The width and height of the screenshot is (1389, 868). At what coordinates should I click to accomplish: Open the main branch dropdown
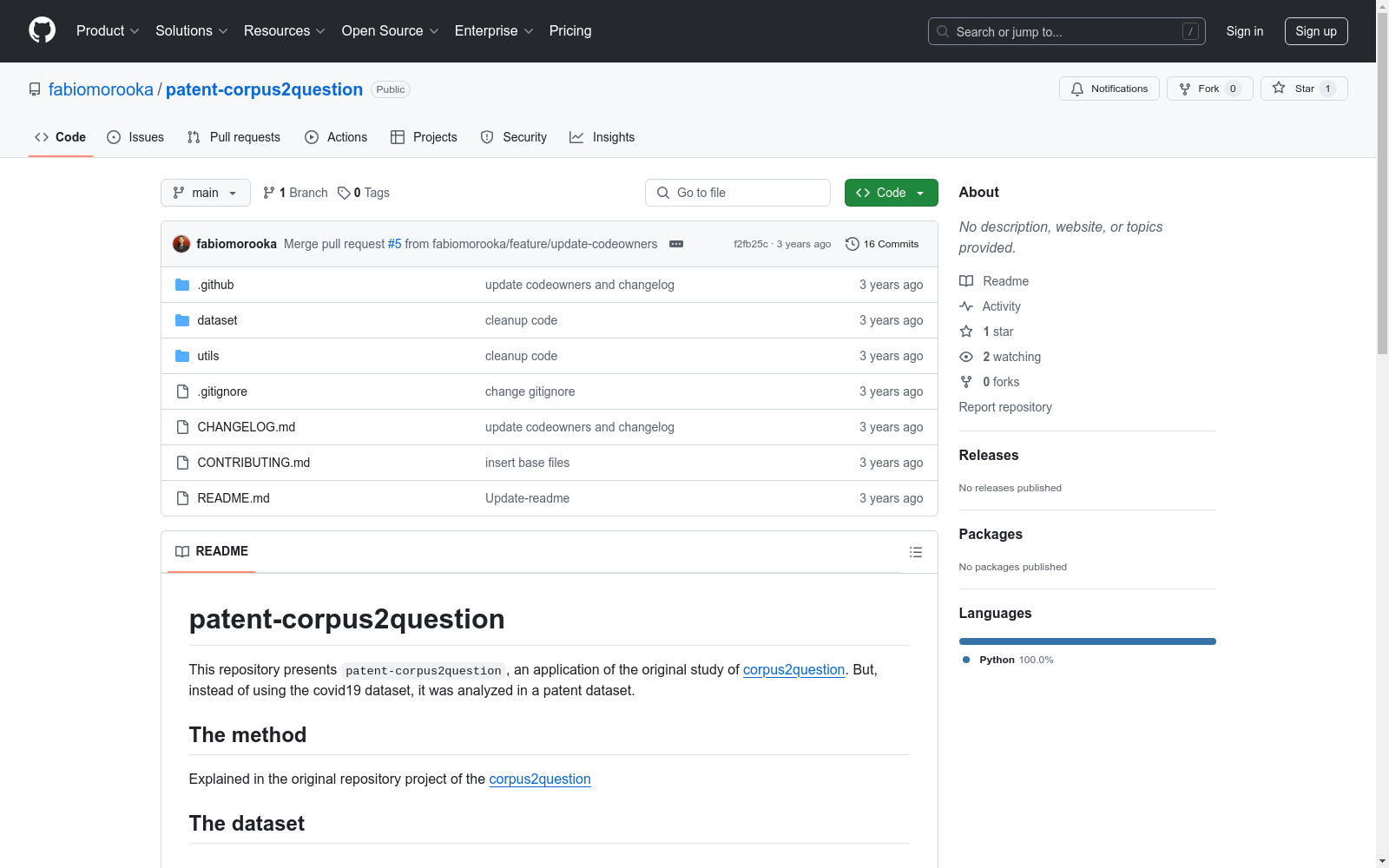pos(205,193)
